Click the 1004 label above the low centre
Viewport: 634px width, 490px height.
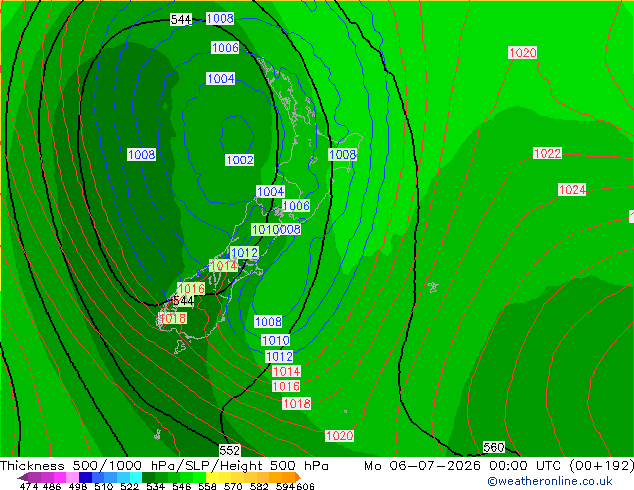pos(220,78)
